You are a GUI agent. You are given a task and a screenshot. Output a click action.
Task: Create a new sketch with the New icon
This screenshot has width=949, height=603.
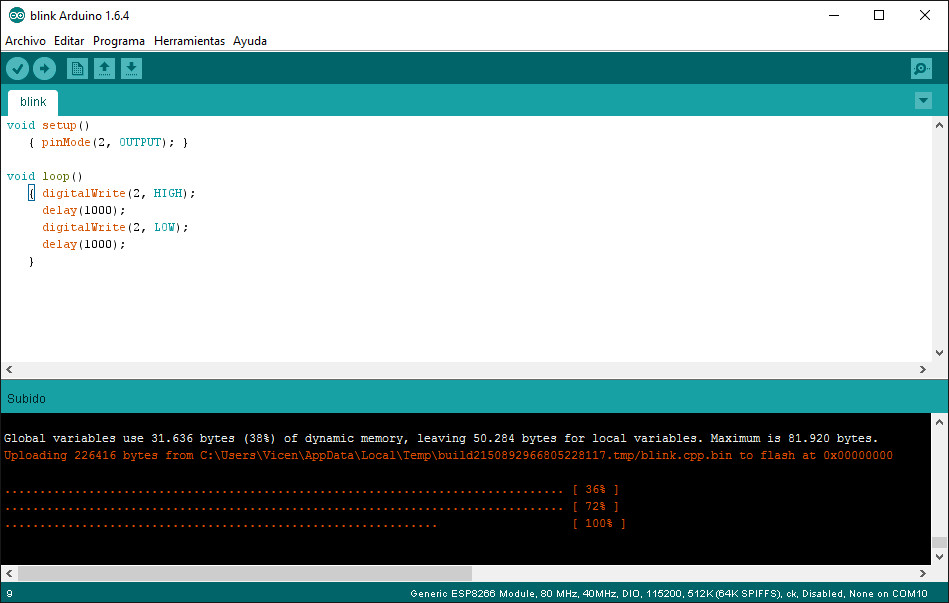pyautogui.click(x=77, y=68)
